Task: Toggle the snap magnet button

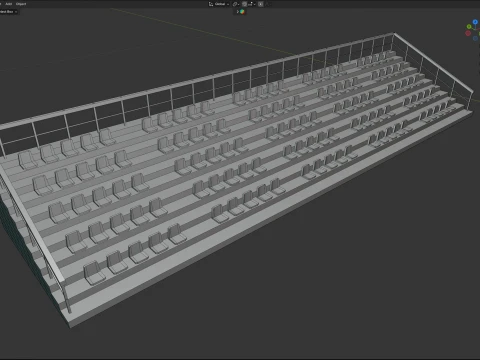Action: point(244,4)
